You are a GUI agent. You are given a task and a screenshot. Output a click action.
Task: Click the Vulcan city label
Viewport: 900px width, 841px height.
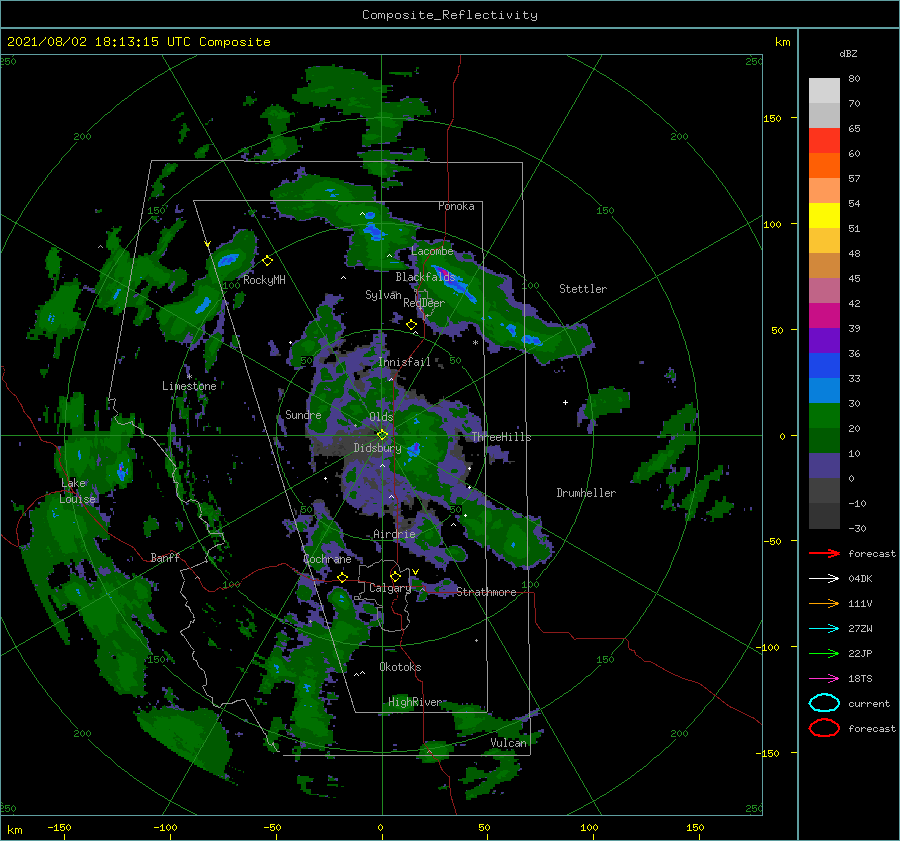(x=508, y=743)
